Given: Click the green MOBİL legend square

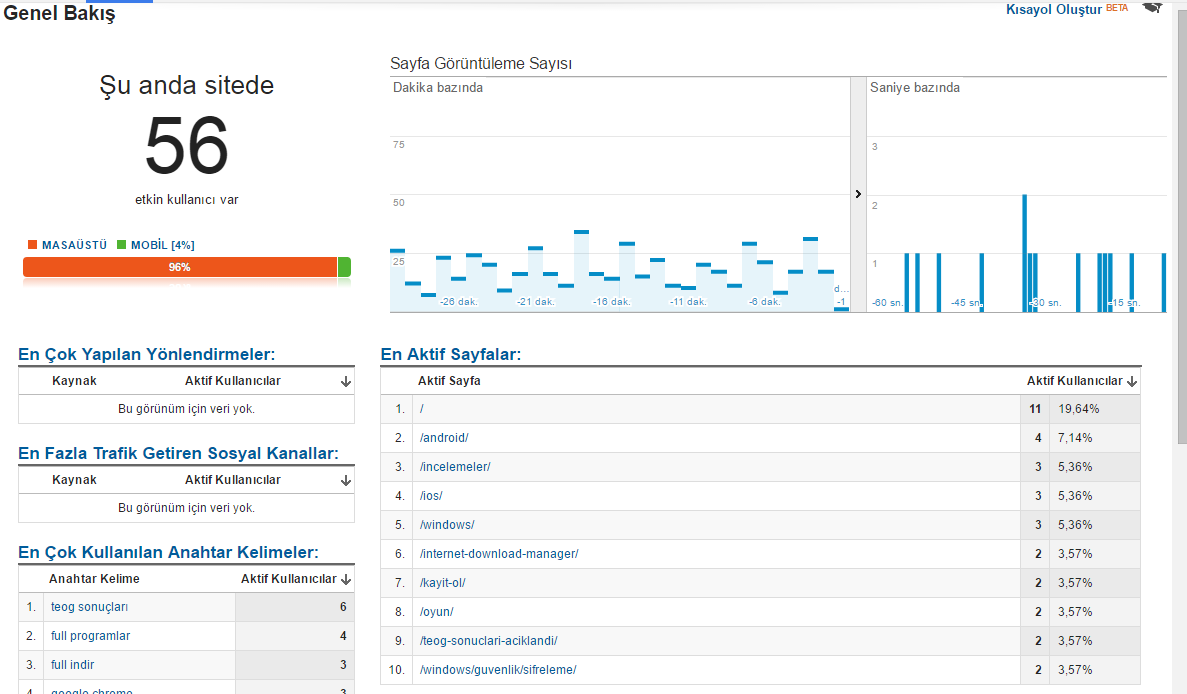Looking at the screenshot, I should (122, 244).
